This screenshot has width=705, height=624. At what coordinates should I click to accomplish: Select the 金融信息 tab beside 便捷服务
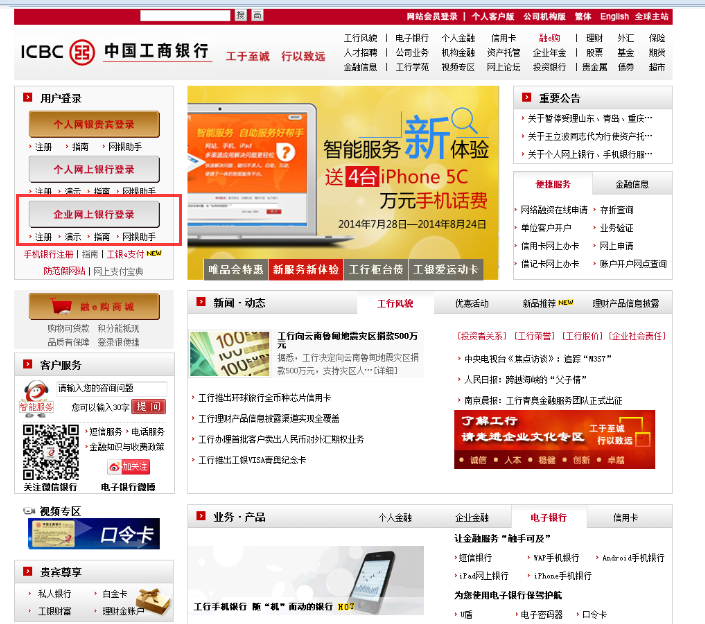coord(632,184)
